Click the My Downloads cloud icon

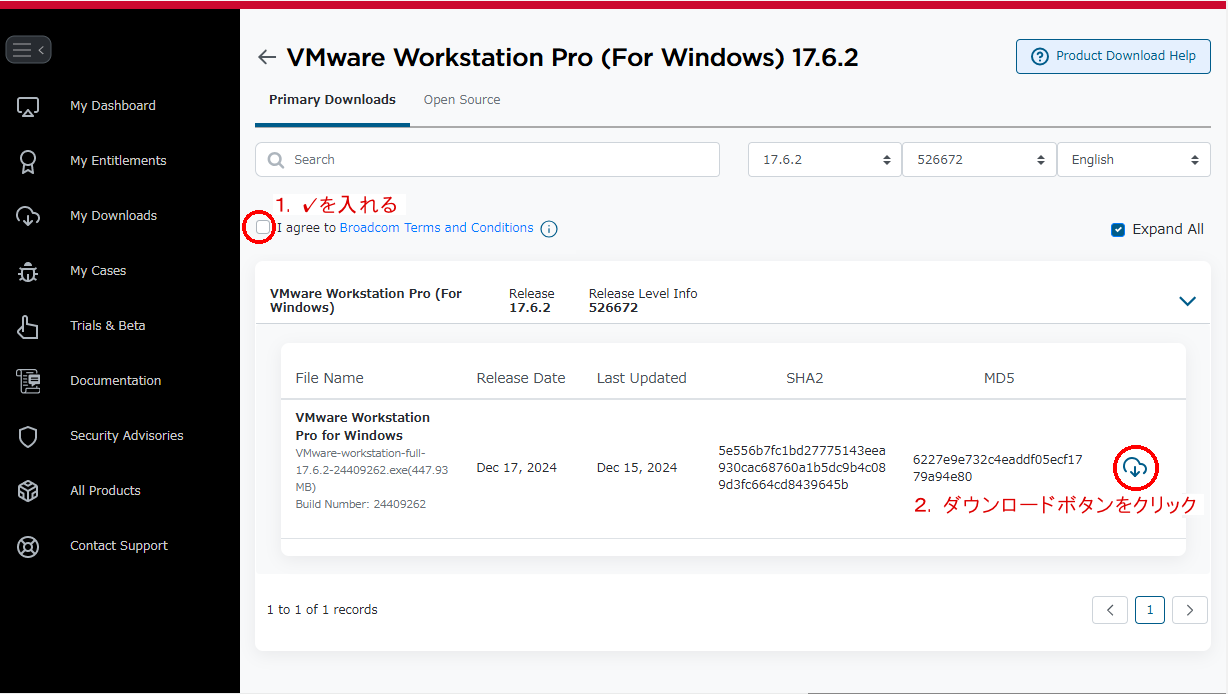[28, 216]
